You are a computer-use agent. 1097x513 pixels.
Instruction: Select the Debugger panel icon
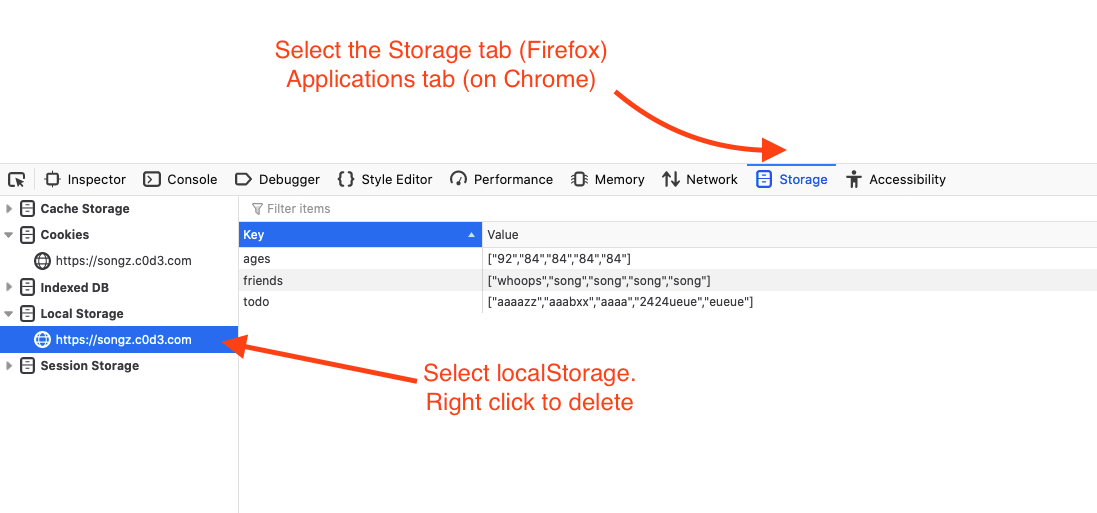point(243,179)
